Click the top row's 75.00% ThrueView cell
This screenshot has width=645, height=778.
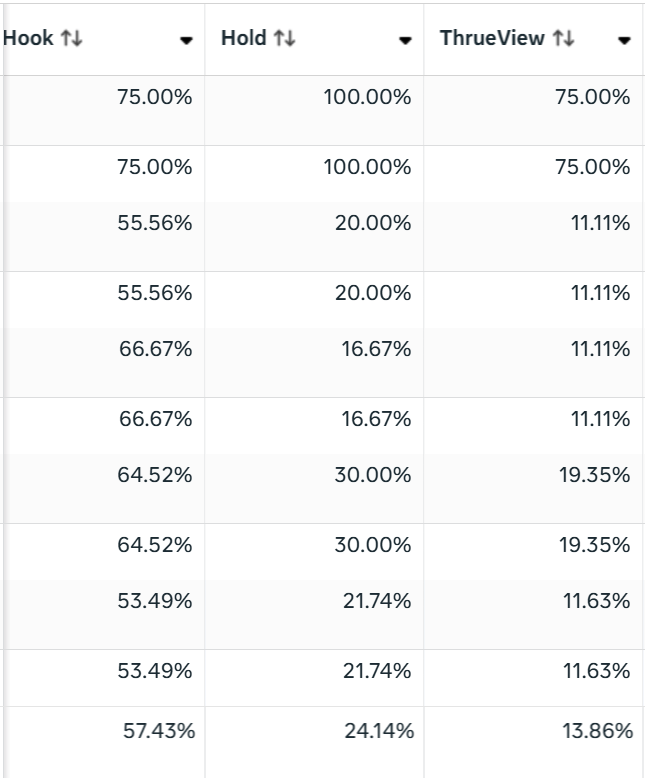pyautogui.click(x=592, y=98)
